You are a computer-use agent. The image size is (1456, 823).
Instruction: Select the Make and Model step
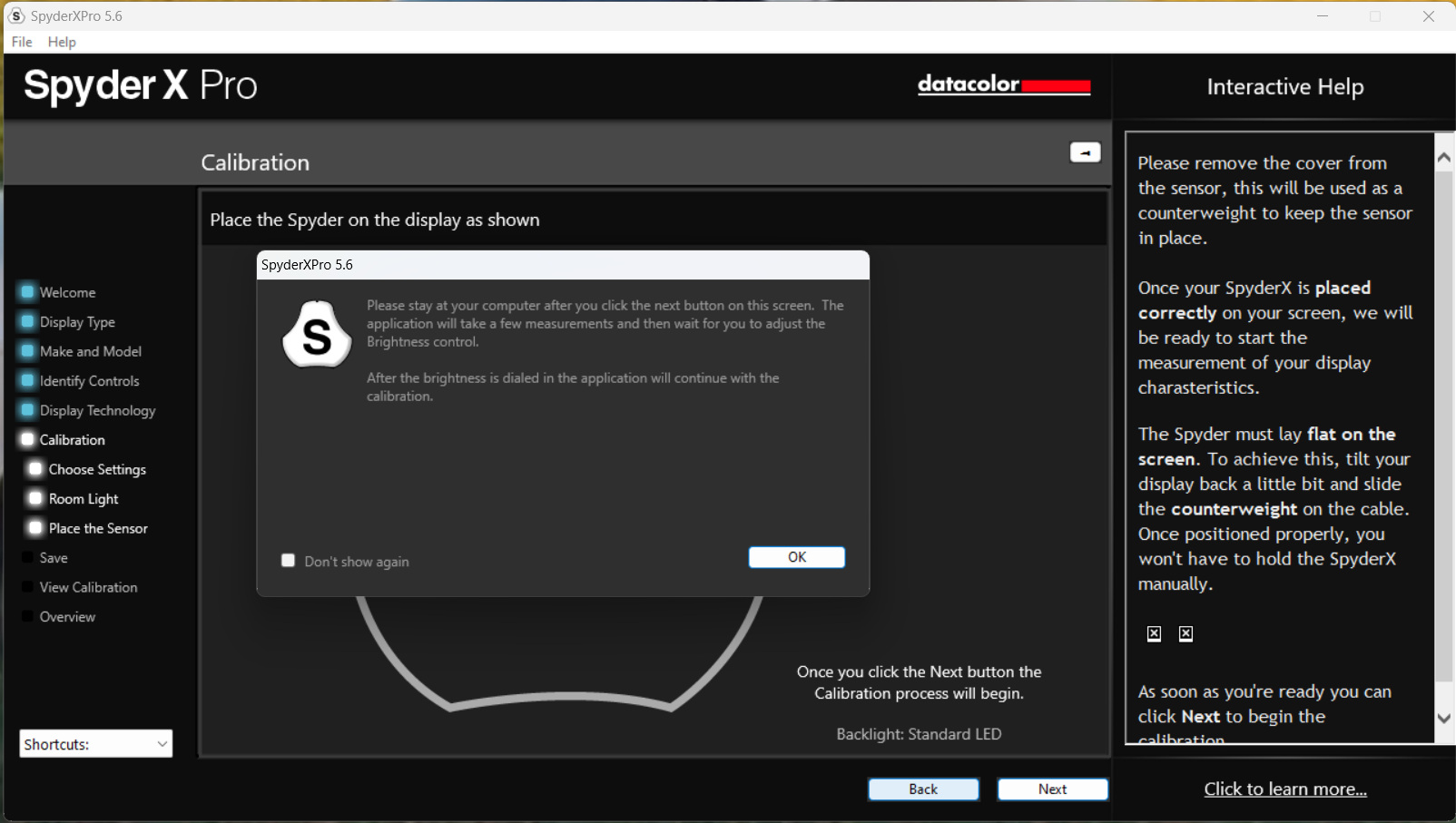[x=91, y=351]
